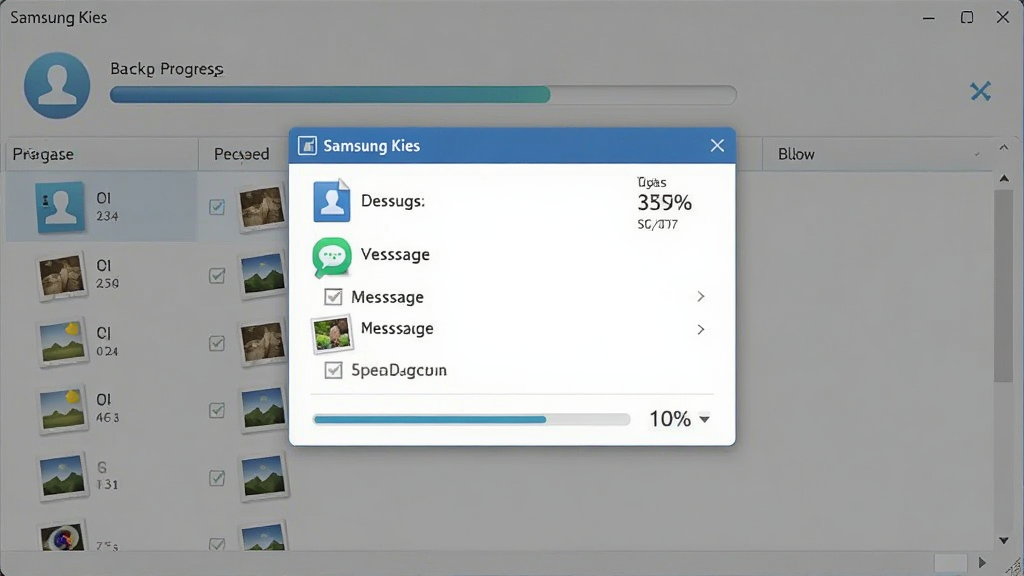Select the landscape icon in row 463
The height and width of the screenshot is (576, 1024).
click(x=62, y=409)
